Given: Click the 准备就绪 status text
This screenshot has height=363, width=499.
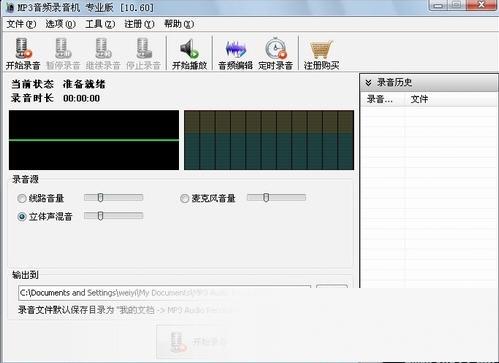Looking at the screenshot, I should (x=84, y=84).
